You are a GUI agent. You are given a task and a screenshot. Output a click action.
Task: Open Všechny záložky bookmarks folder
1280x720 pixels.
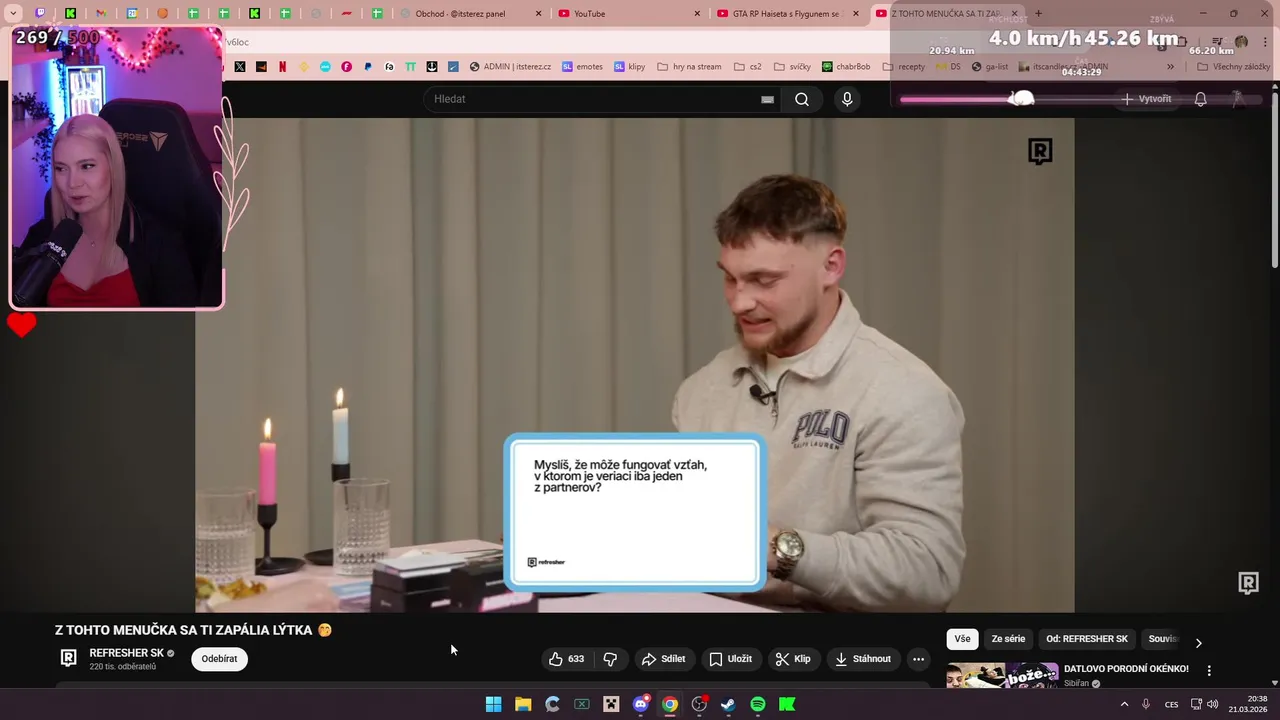click(x=1233, y=67)
